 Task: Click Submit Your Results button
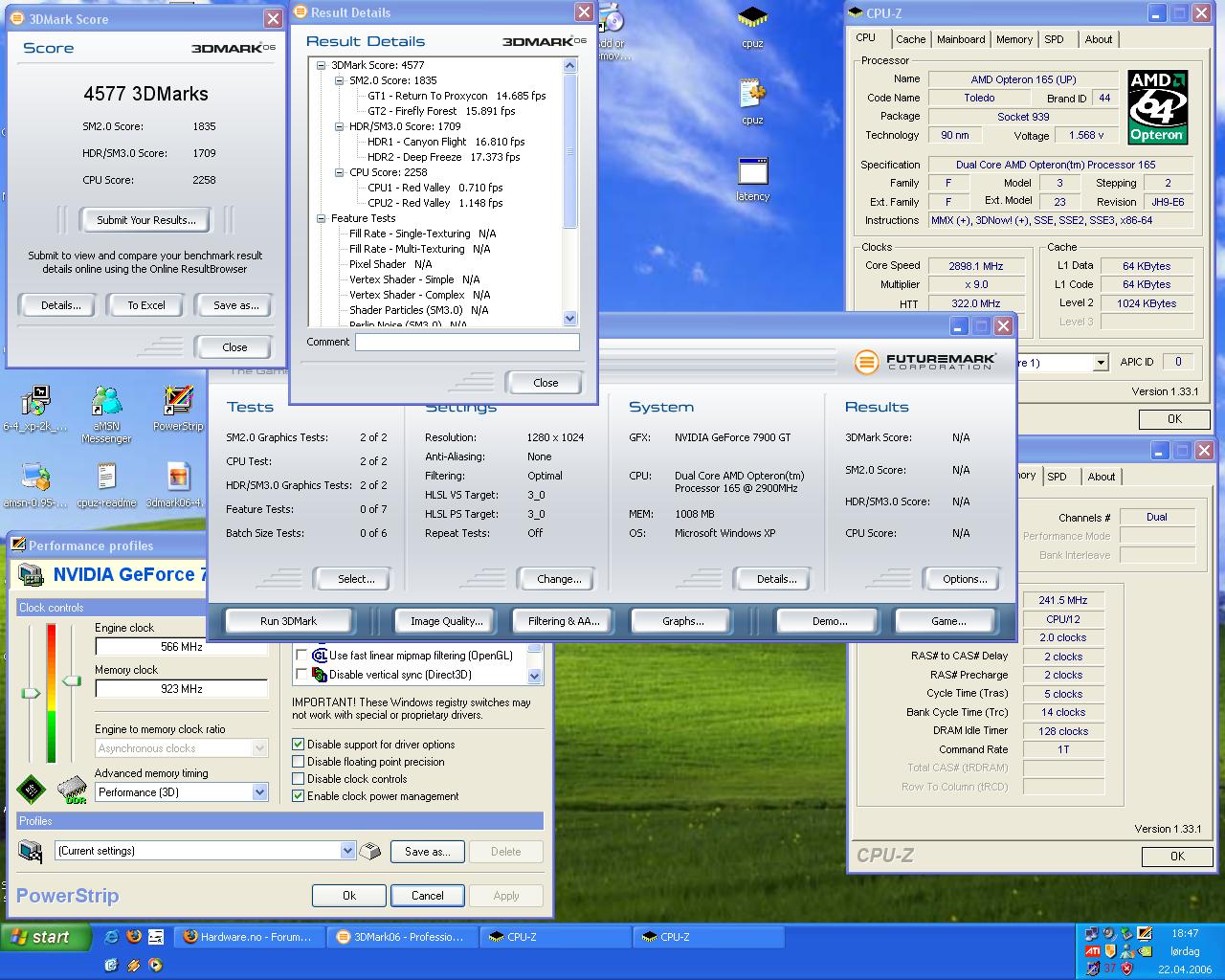tap(146, 220)
